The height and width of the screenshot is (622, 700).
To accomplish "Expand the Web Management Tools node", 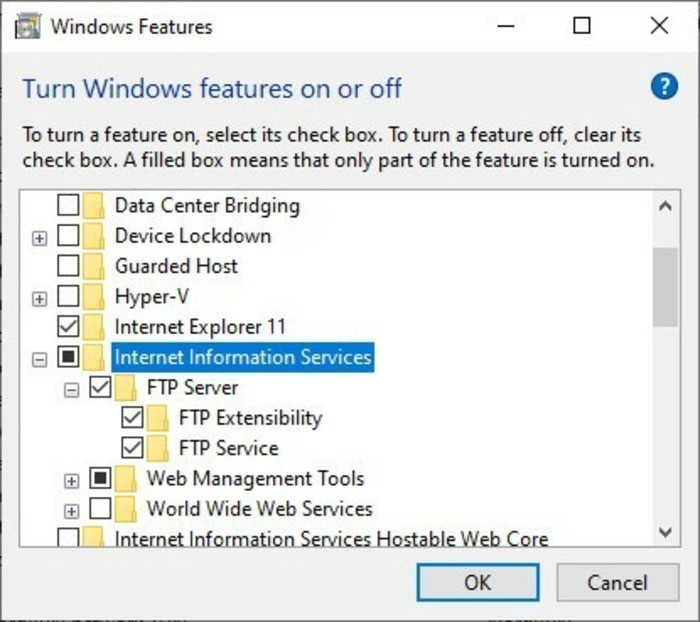I will (72, 479).
